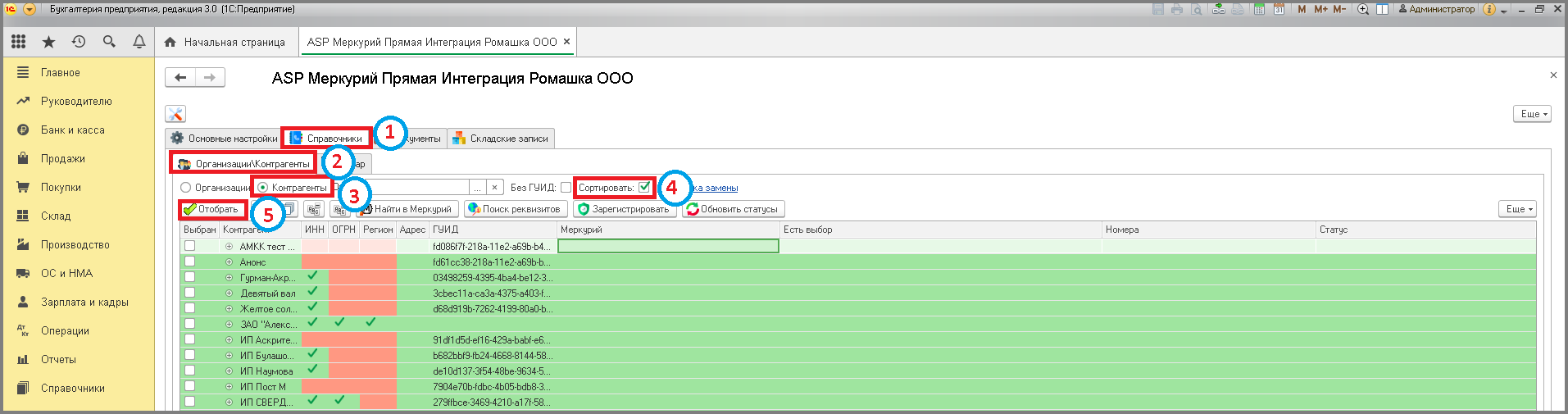Go forward with the right arrow
The image size is (1568, 414).
[x=210, y=77]
